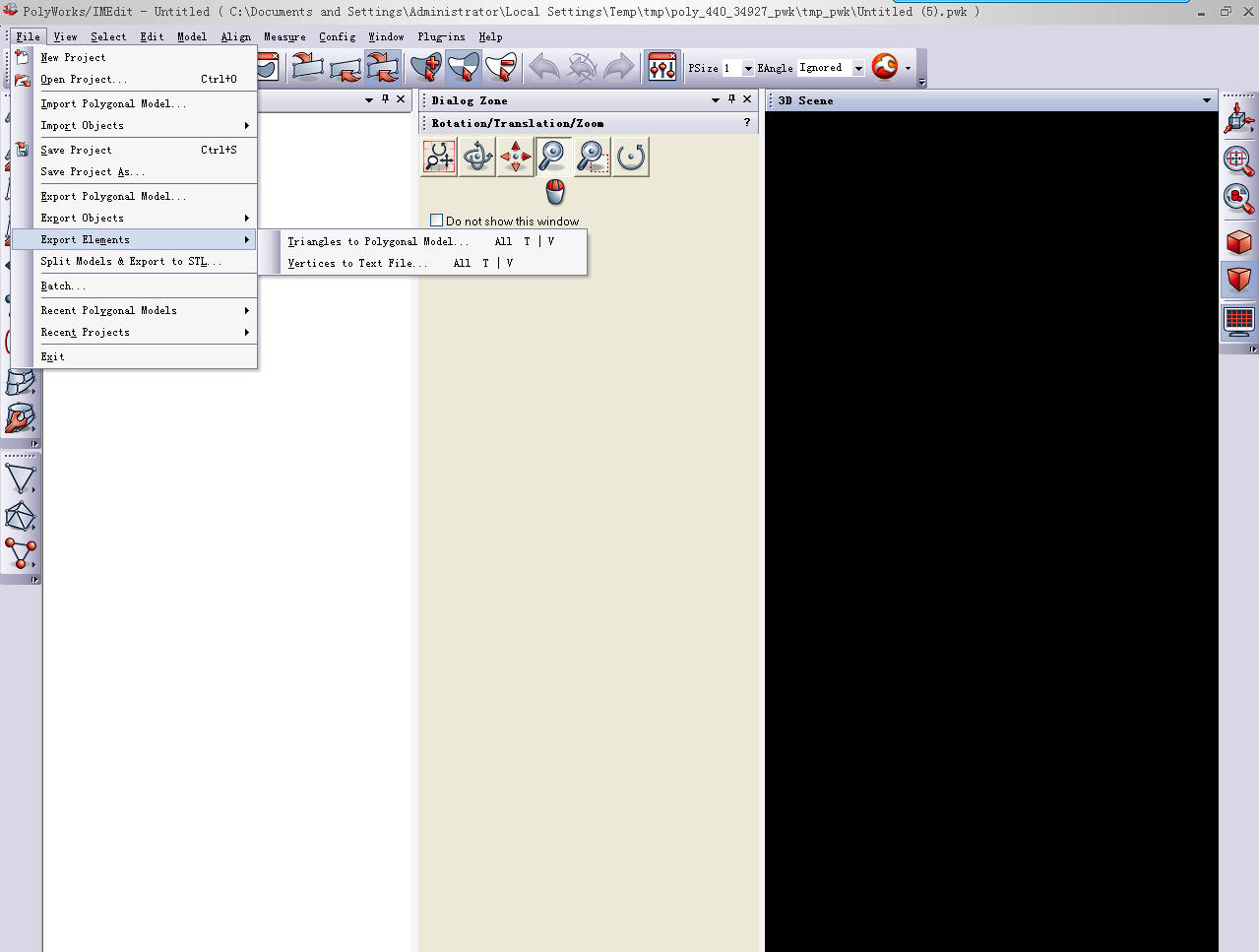1259x952 pixels.
Task: Expand the Recent Polygonal Models submenu
Action: [134, 311]
